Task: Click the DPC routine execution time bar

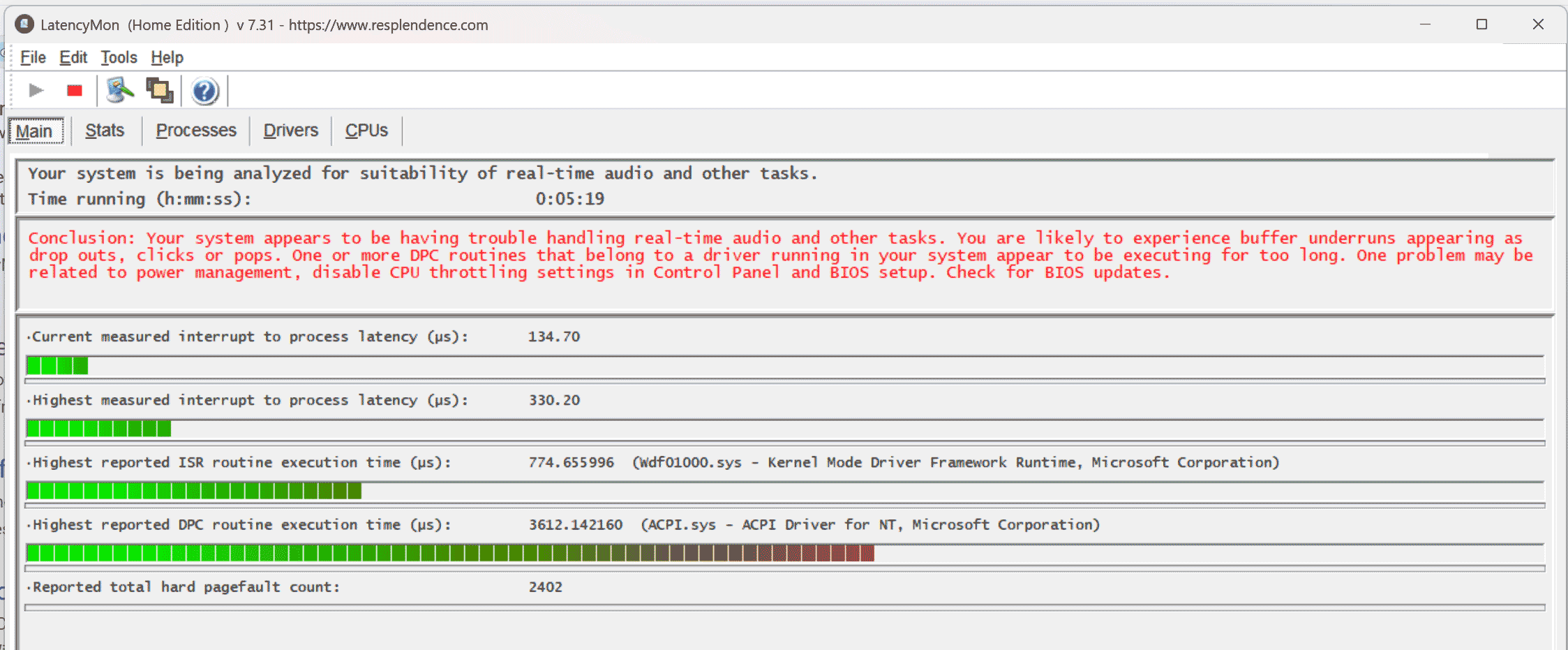Action: click(x=785, y=554)
